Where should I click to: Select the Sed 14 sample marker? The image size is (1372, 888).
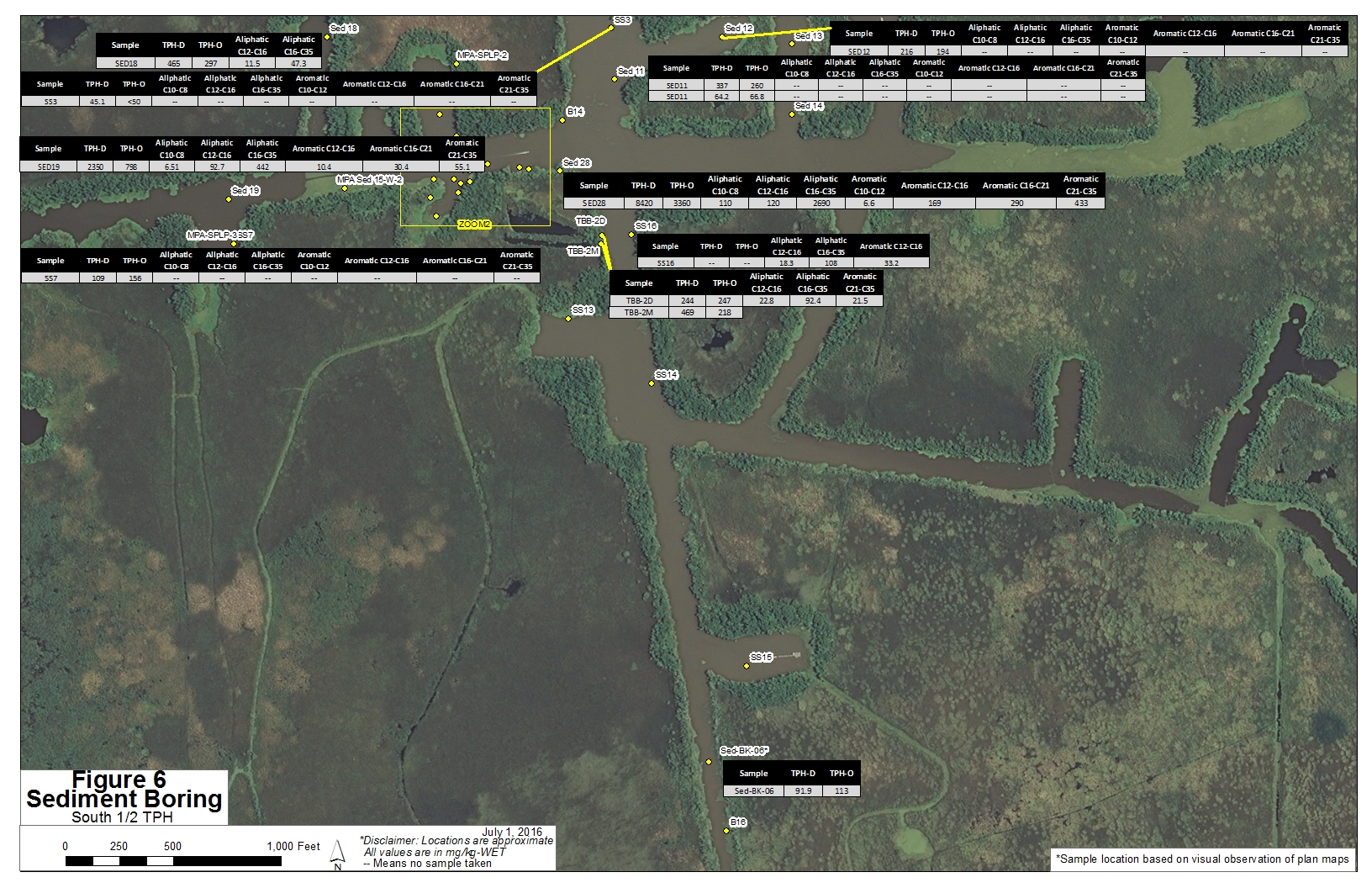[x=792, y=114]
